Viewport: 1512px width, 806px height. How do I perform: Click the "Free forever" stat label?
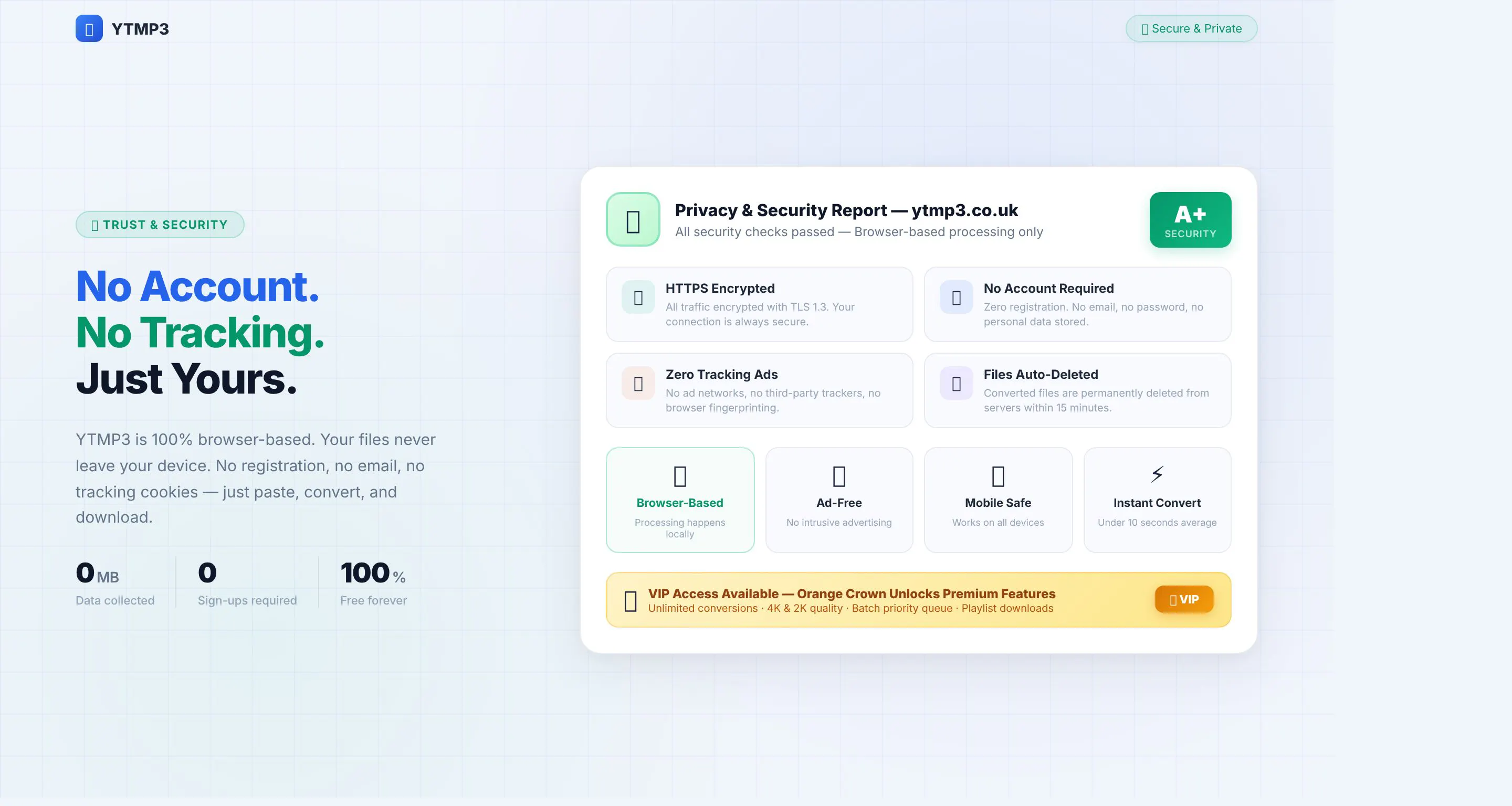point(373,600)
